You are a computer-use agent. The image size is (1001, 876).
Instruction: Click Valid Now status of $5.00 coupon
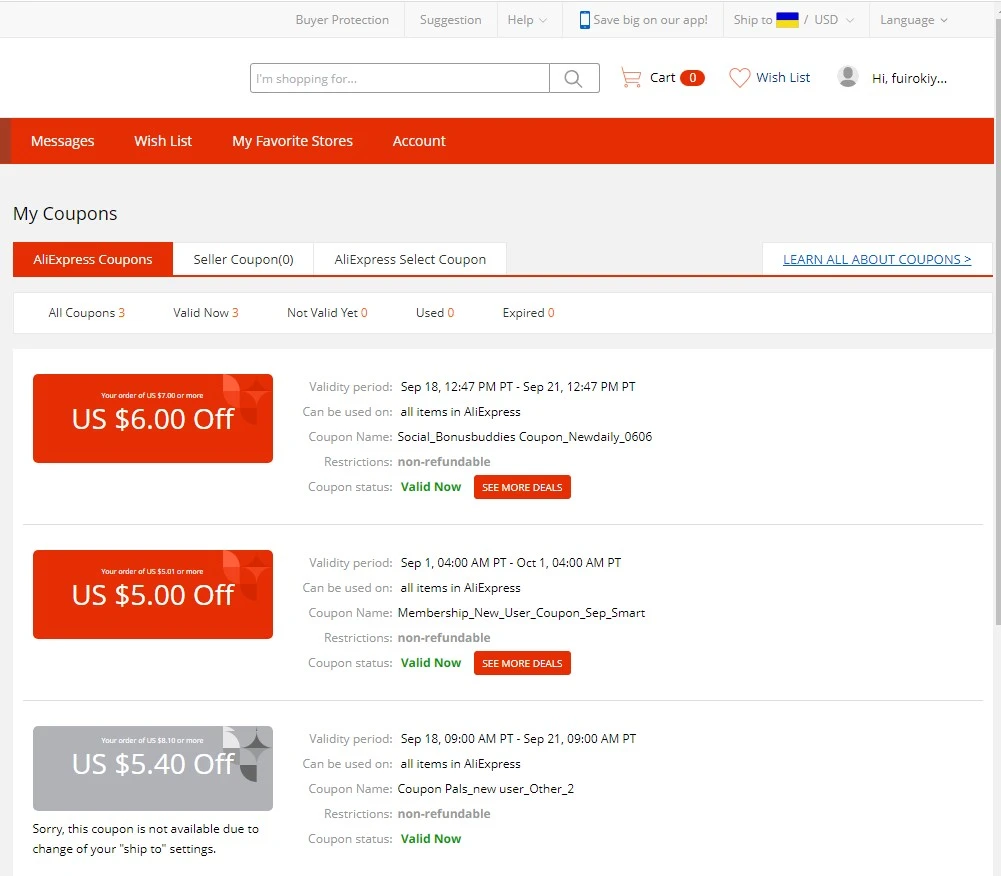click(431, 663)
